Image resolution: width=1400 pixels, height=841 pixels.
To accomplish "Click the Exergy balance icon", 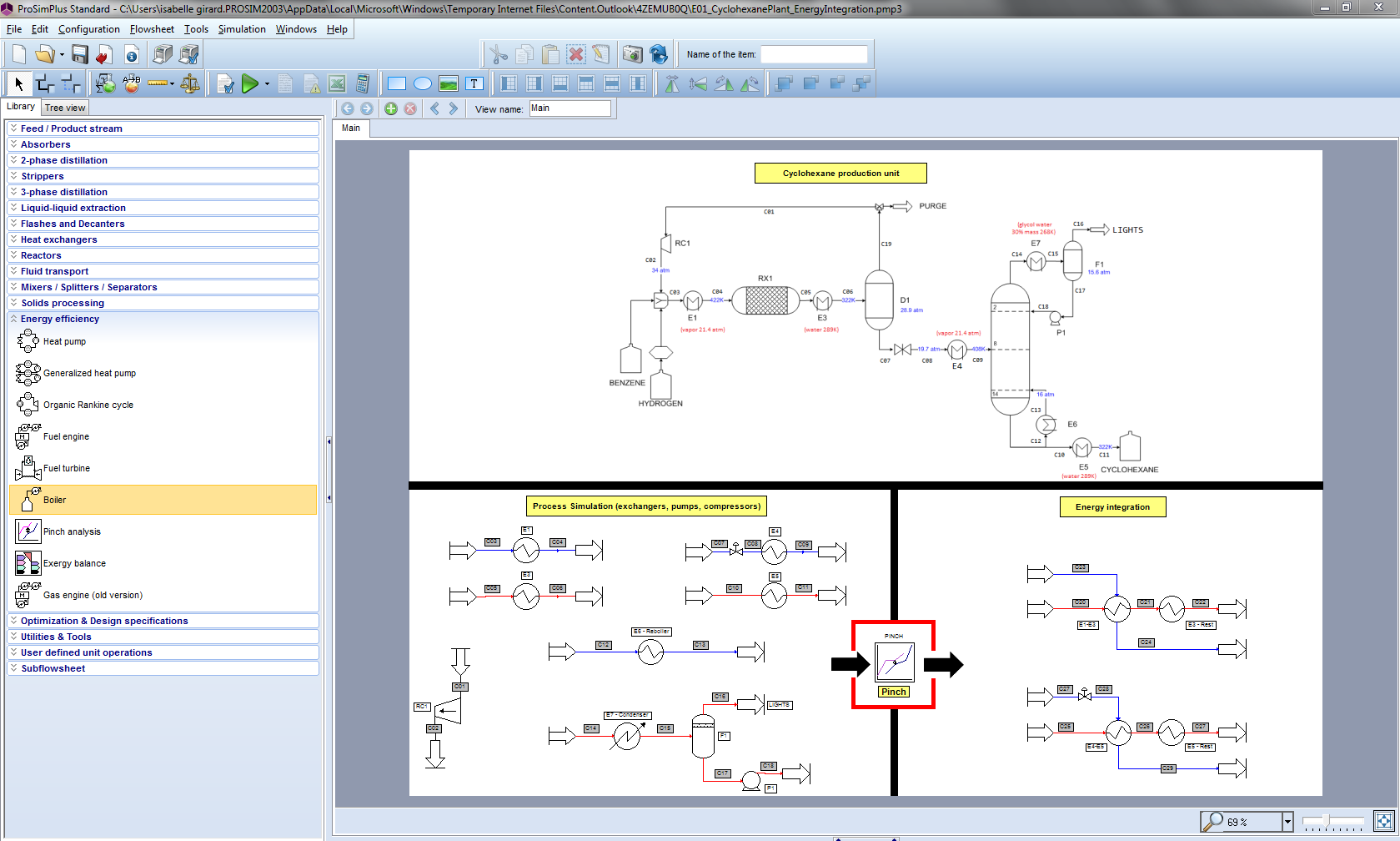I will tap(28, 563).
